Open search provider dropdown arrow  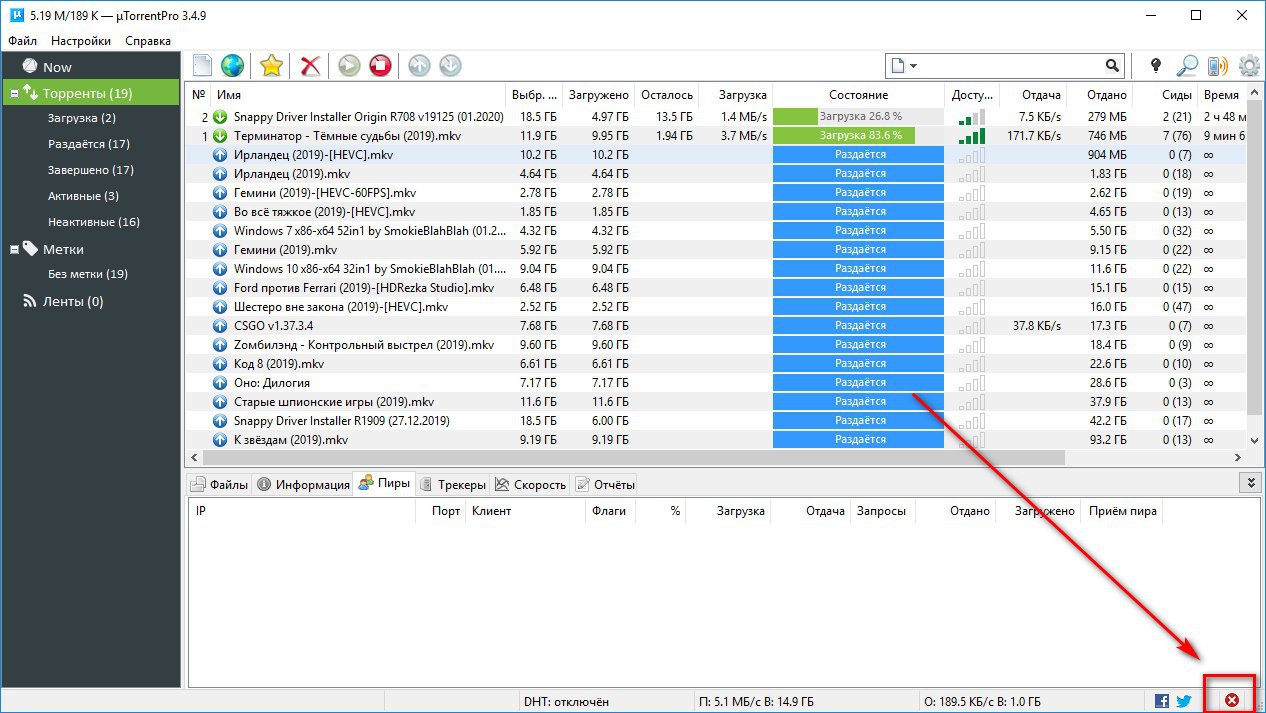[x=914, y=67]
